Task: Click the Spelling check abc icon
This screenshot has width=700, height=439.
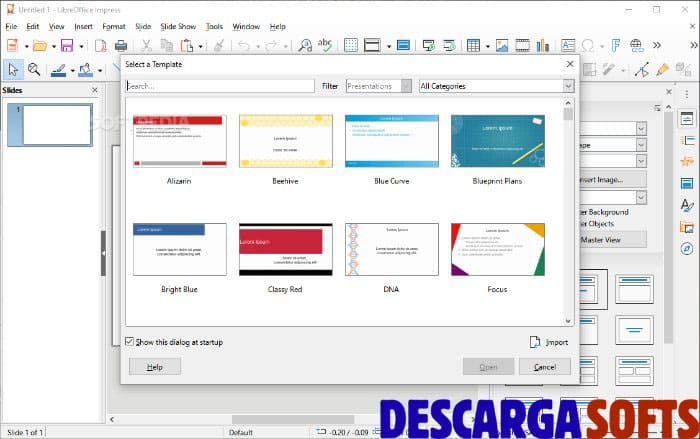Action: (325, 45)
